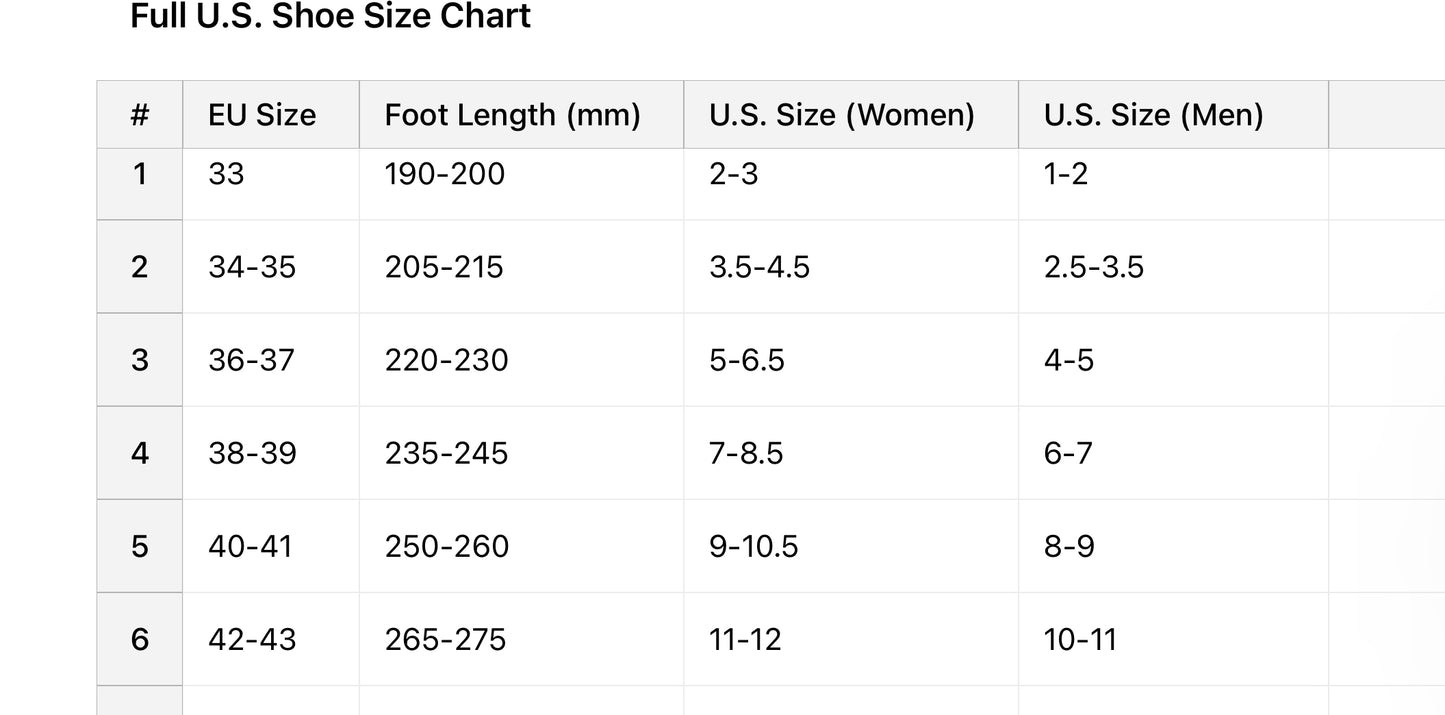Click the 265-275 foot length cell
This screenshot has height=715, width=1445.
point(521,639)
